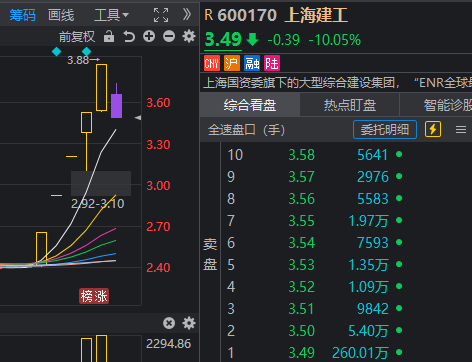Click the 2.92-3.10 gap range label
The height and width of the screenshot is (362, 472).
98,204
